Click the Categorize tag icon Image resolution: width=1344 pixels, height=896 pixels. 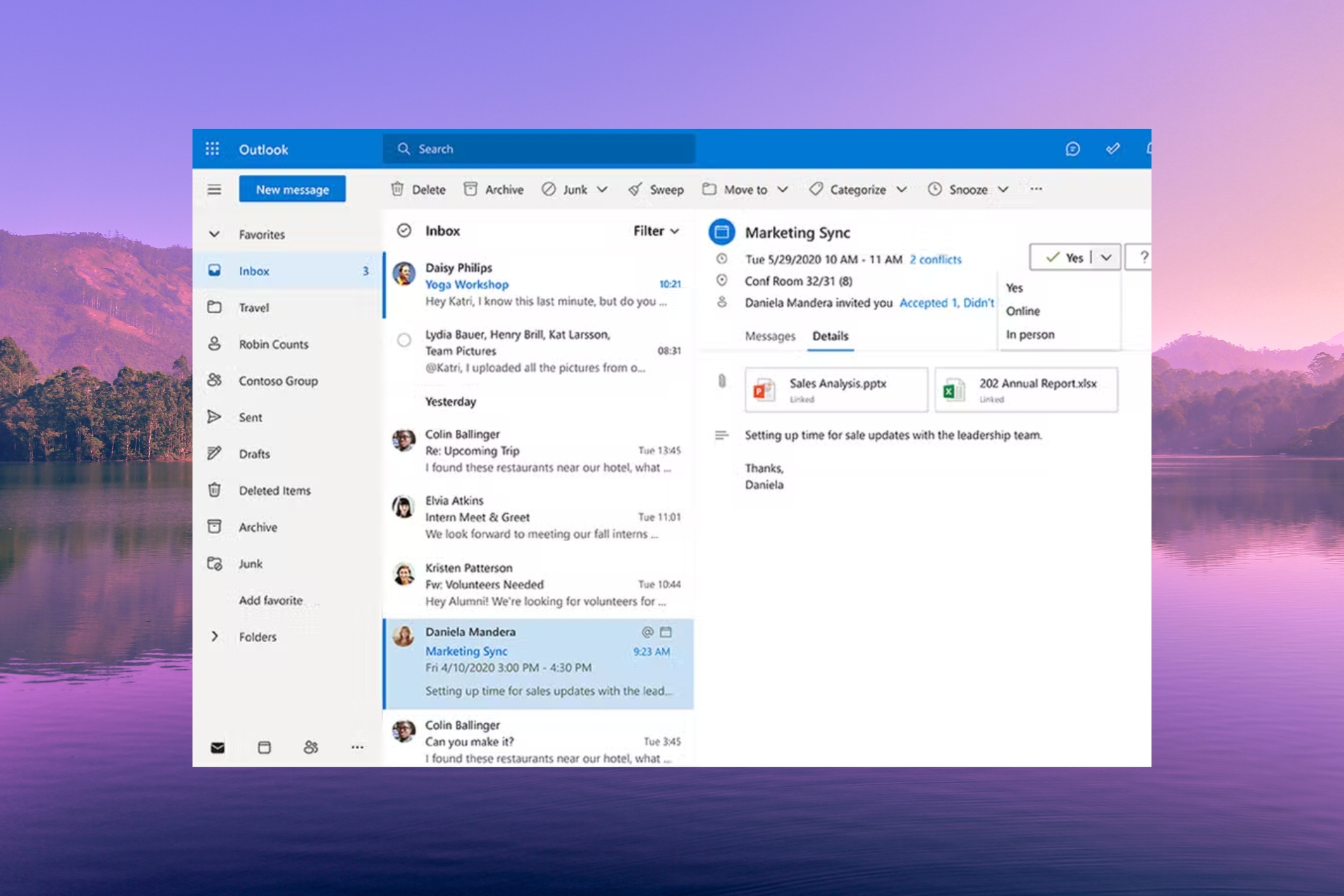(x=815, y=189)
